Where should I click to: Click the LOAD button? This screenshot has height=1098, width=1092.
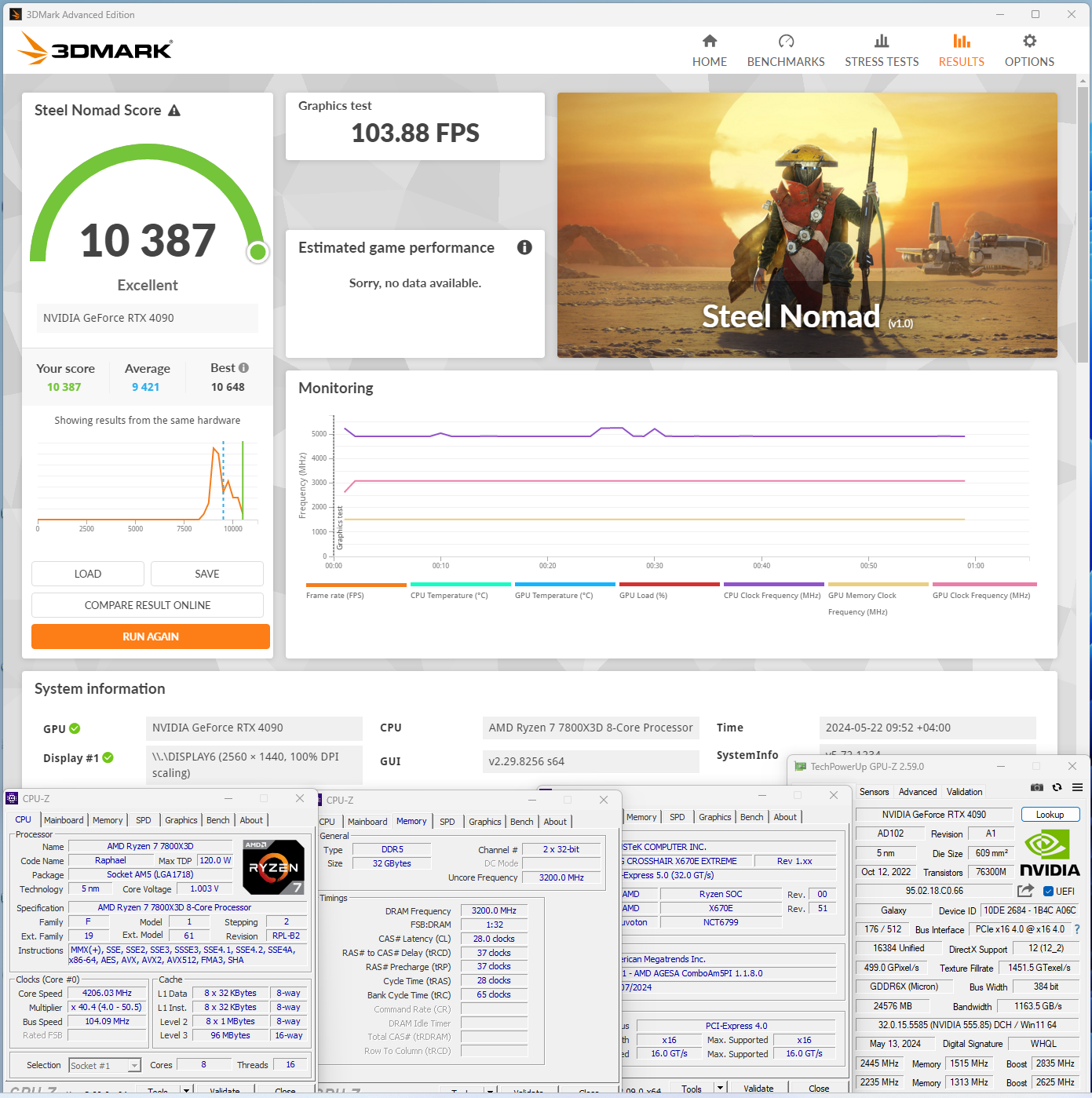pyautogui.click(x=88, y=574)
